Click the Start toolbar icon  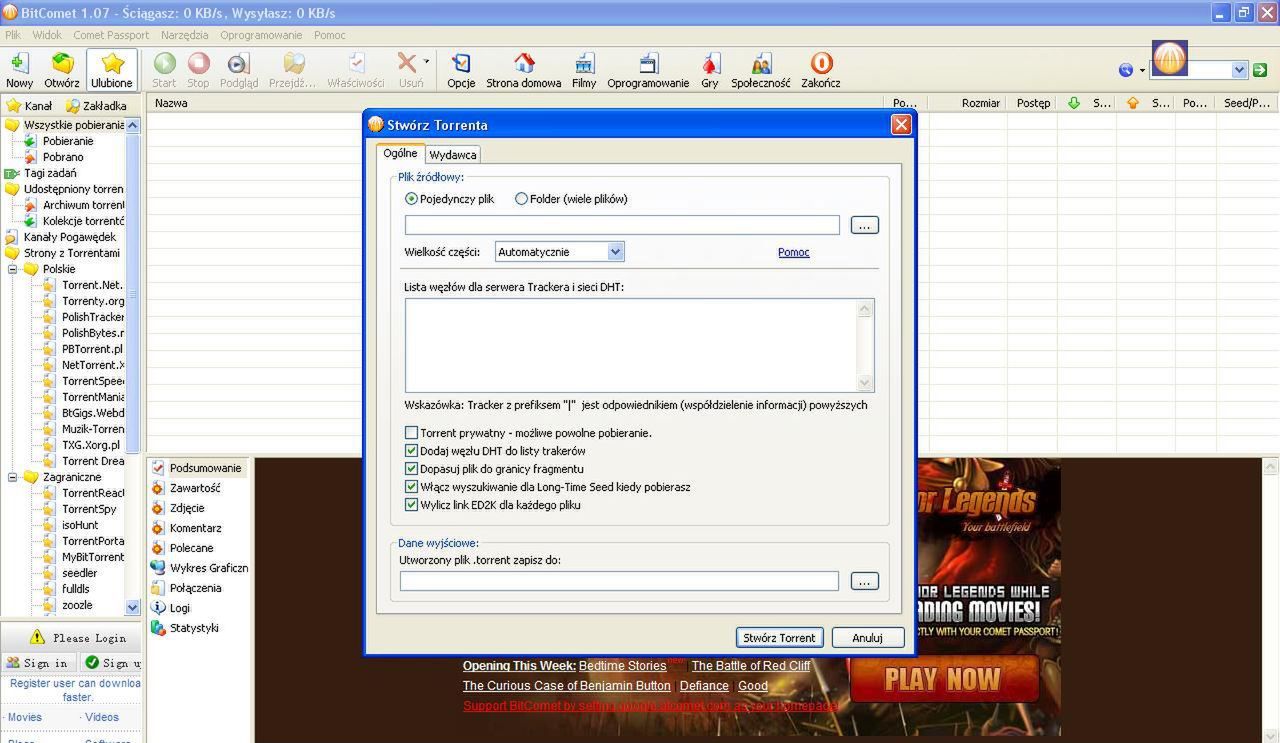coord(164,70)
